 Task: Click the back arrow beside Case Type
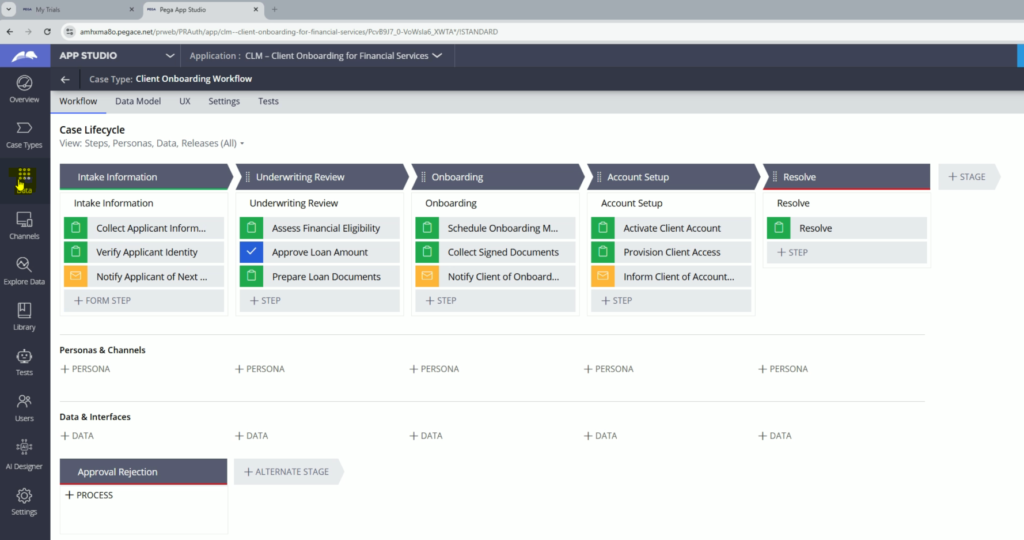click(x=65, y=79)
